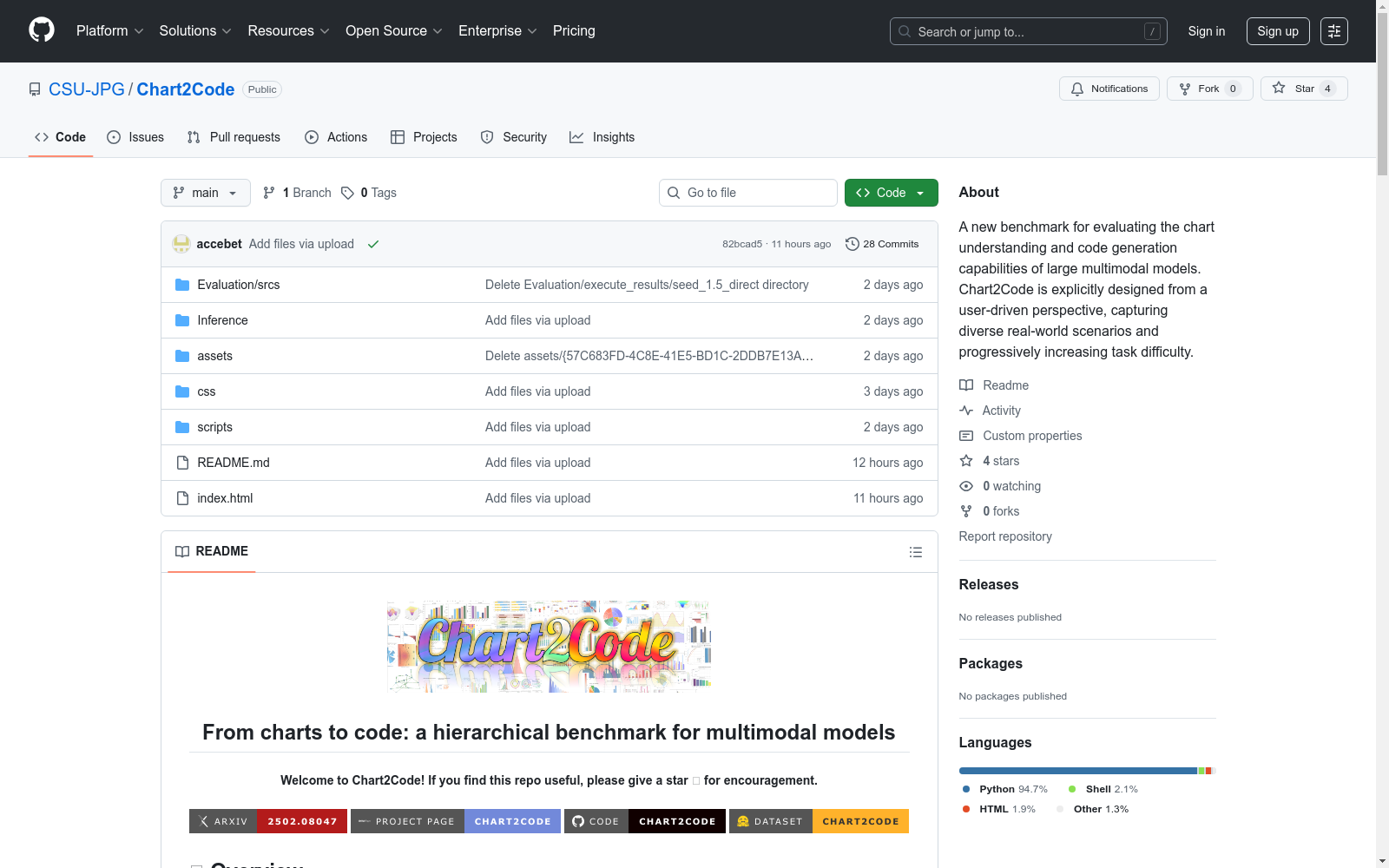
Task: Open the Packages section heading link
Action: point(991,664)
